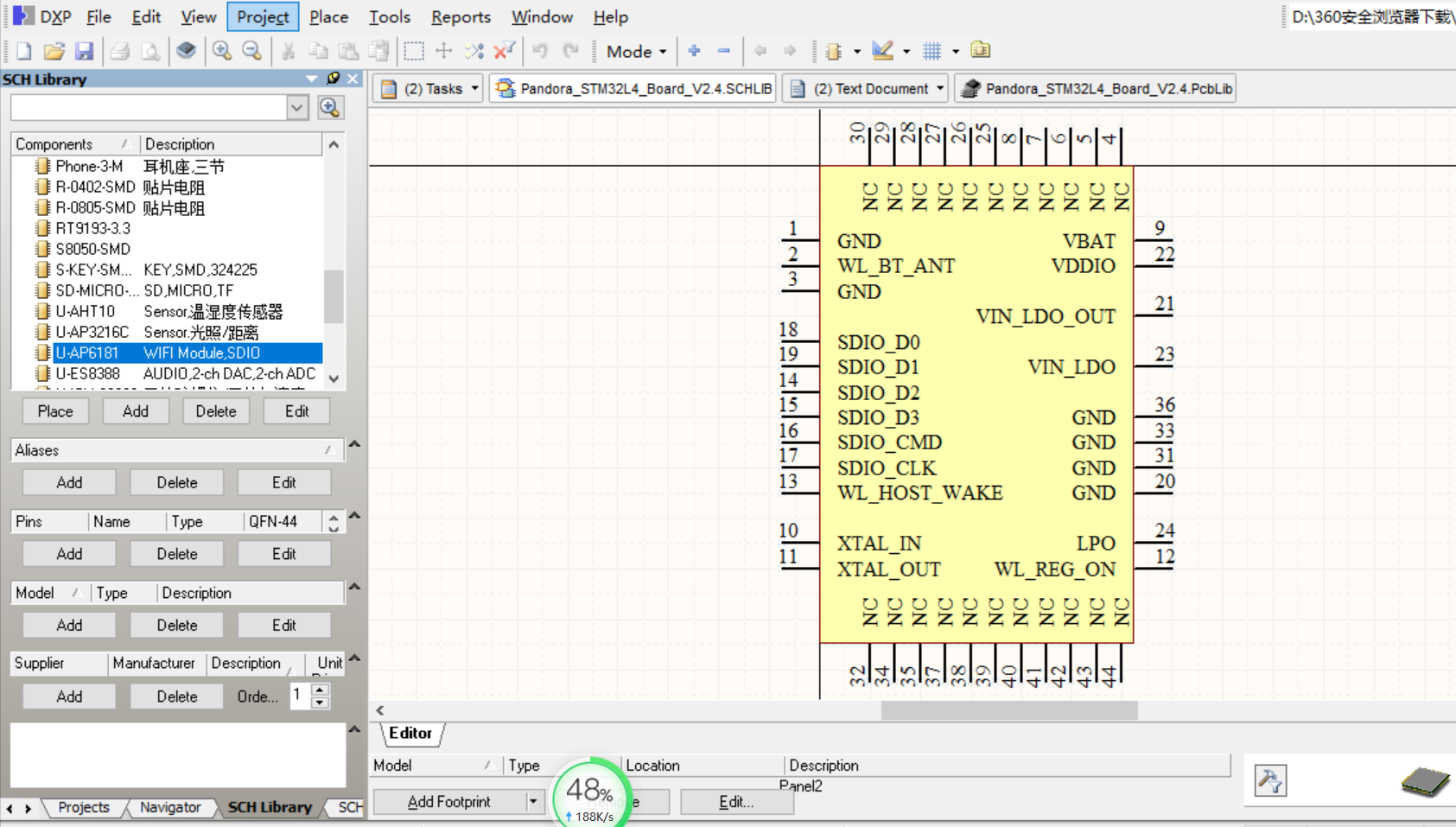Click the footprint tool icon at bottom right
Screen dimensions: 1456x827
click(x=1270, y=780)
